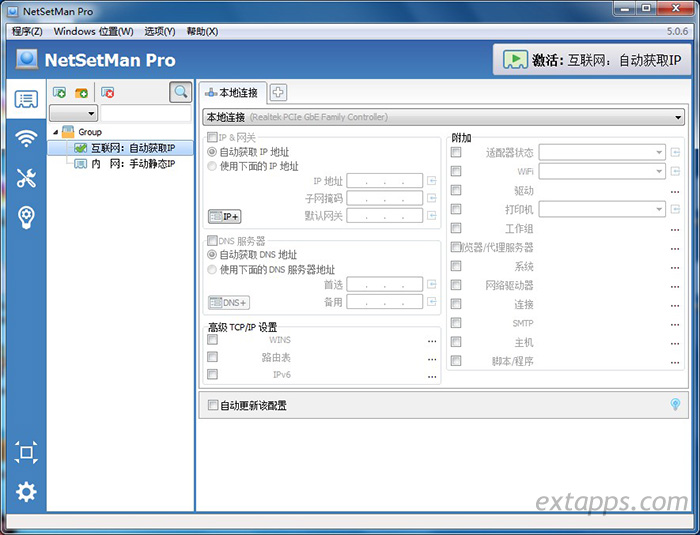Open 工作组 settings ellipsis
Image resolution: width=700 pixels, height=535 pixels.
(675, 230)
